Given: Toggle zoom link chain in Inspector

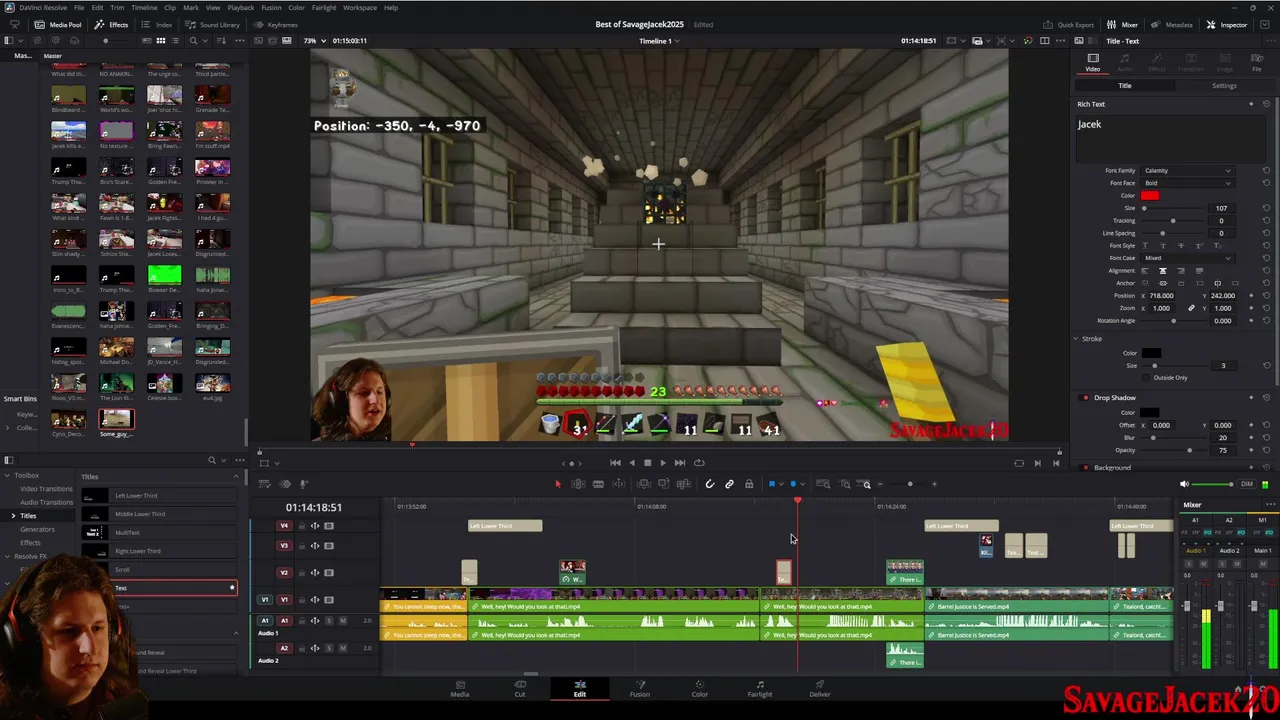Looking at the screenshot, I should click(x=1190, y=308).
